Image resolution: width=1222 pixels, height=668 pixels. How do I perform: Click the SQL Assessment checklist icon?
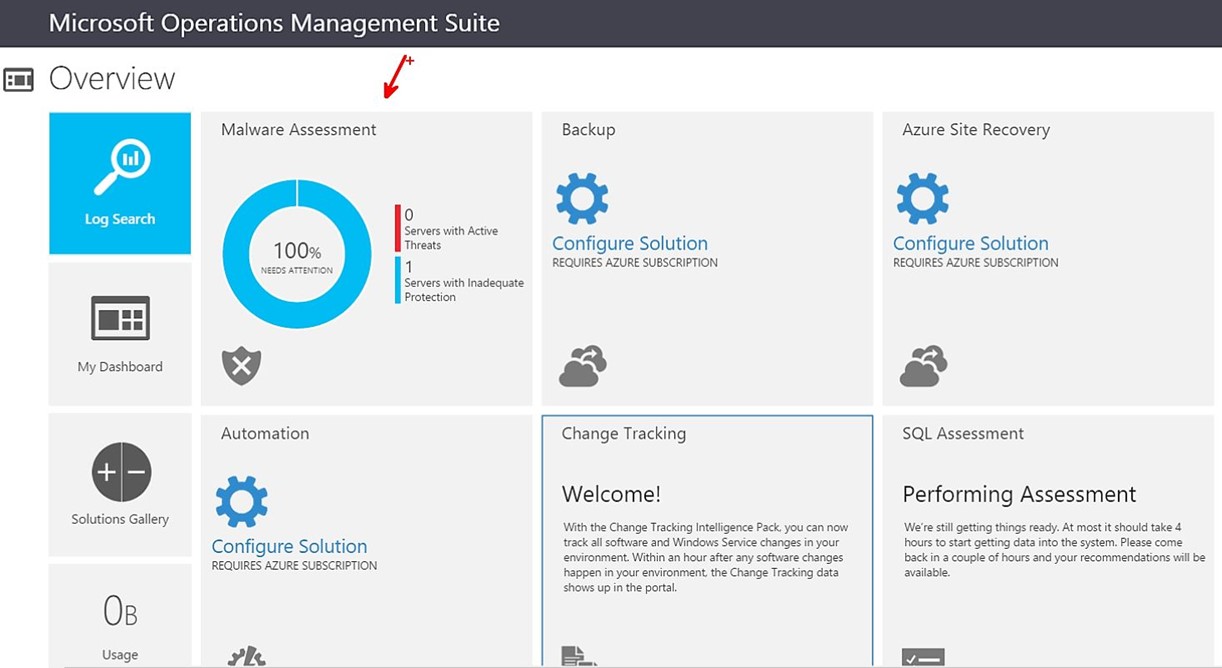coord(922,657)
